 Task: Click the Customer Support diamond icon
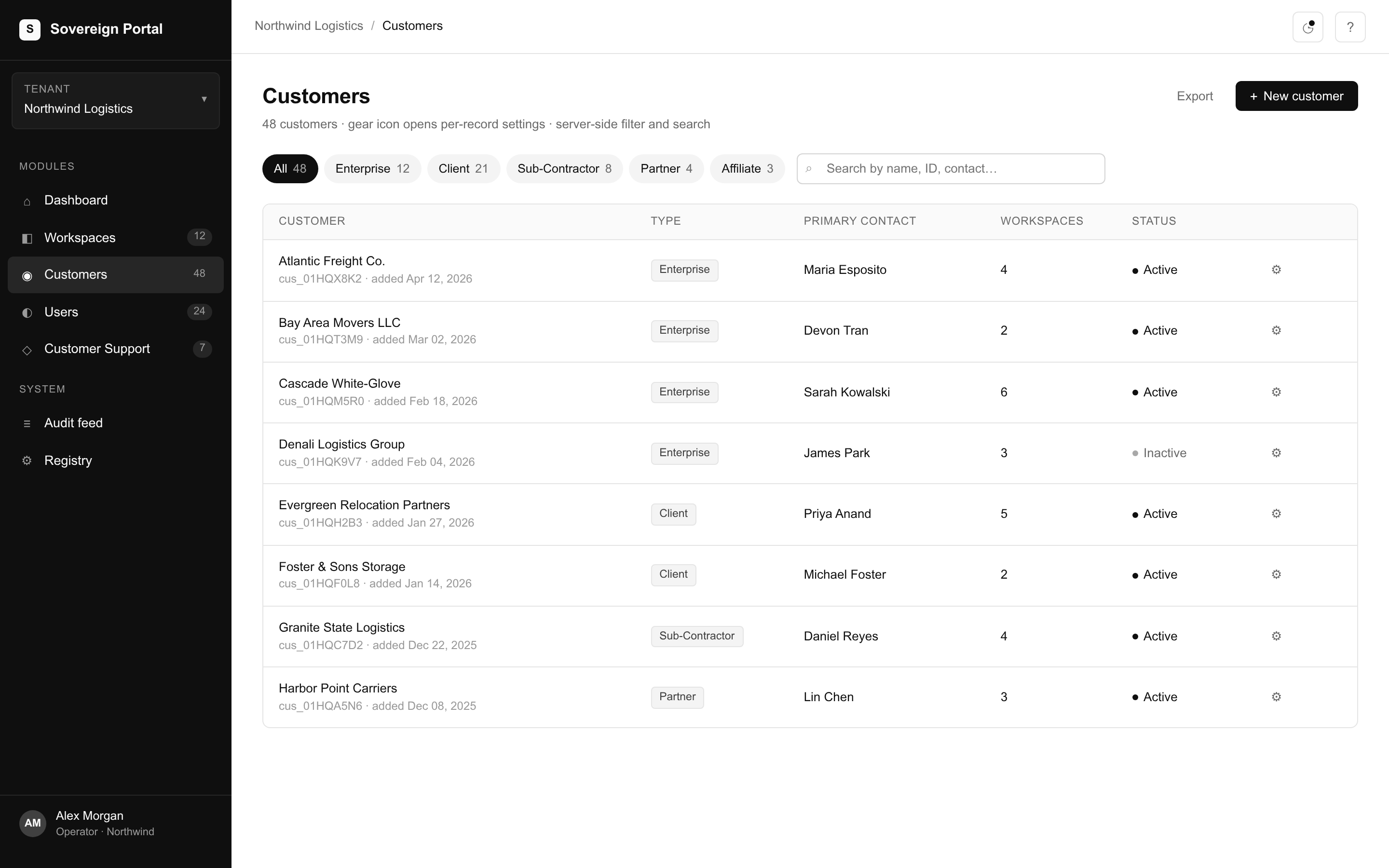[27, 350]
